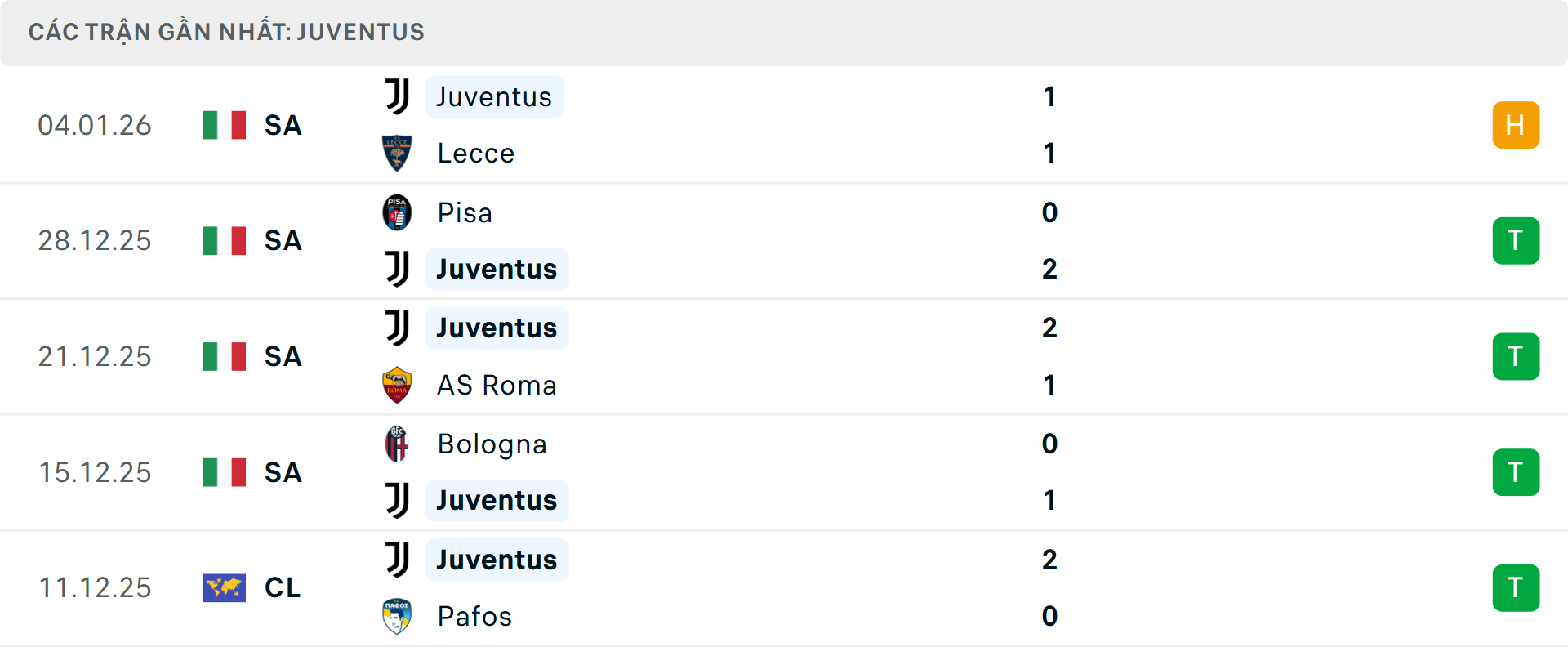Open the SA league label on 04.01.26 row
The height and width of the screenshot is (647, 1568).
click(282, 125)
